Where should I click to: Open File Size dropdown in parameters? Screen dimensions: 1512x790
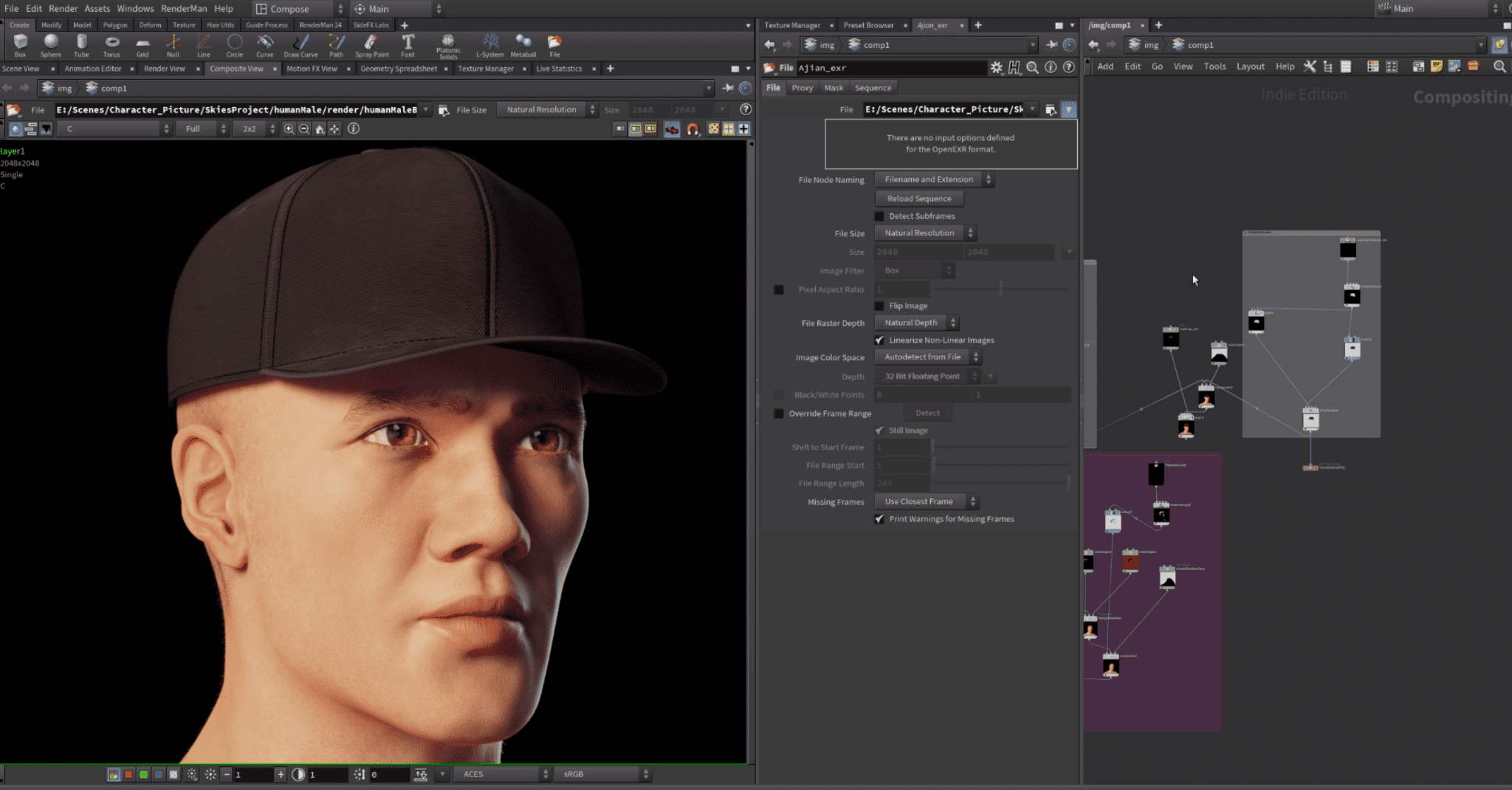coord(925,233)
